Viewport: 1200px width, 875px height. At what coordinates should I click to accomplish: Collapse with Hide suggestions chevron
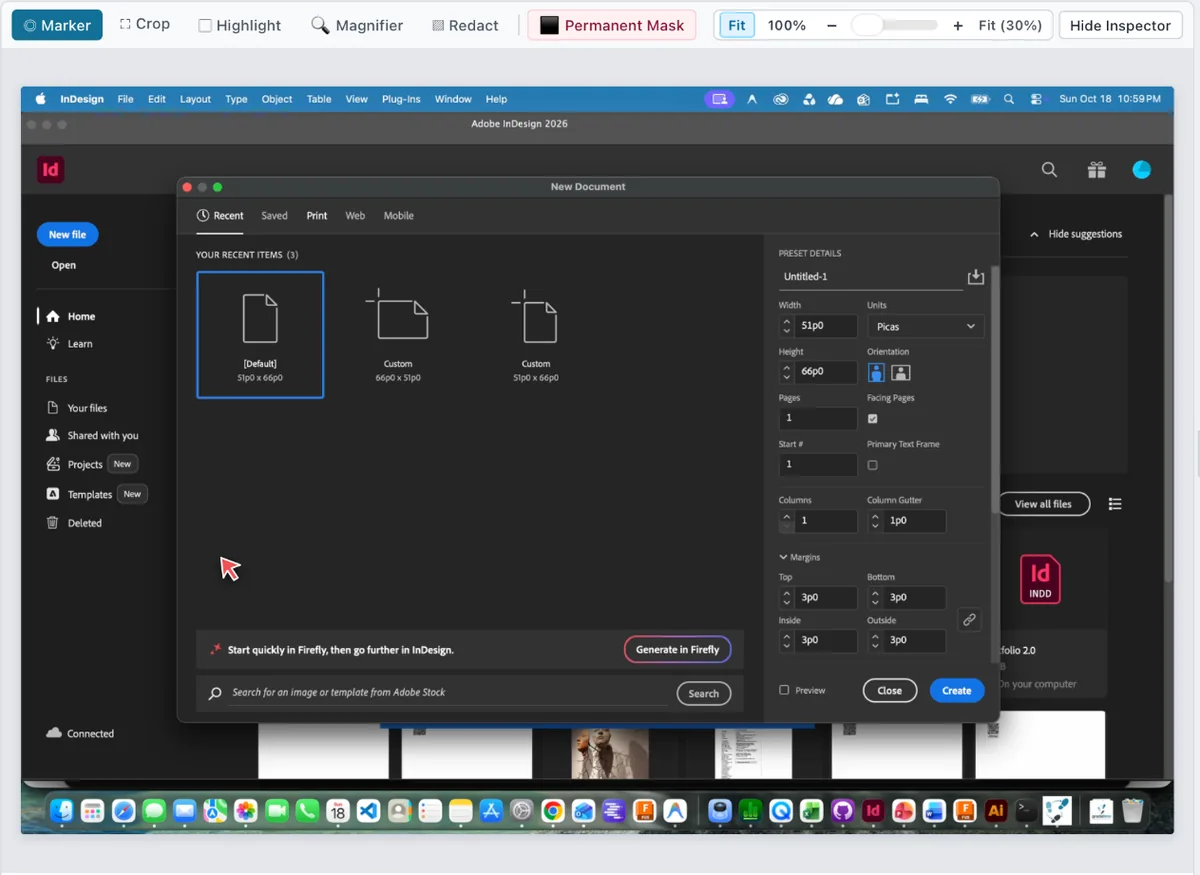[x=1035, y=234]
